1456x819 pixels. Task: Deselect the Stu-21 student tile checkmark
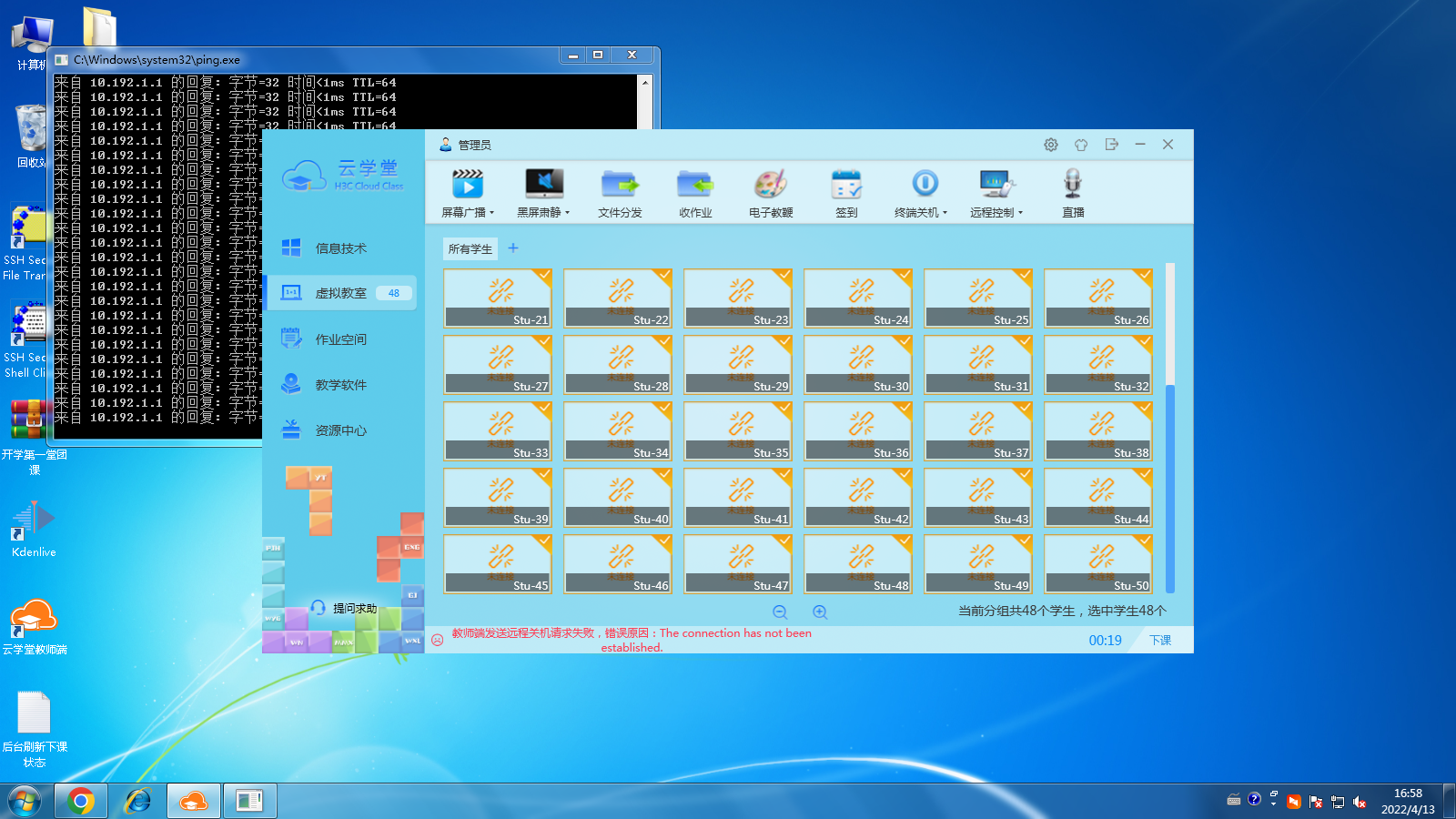[543, 275]
